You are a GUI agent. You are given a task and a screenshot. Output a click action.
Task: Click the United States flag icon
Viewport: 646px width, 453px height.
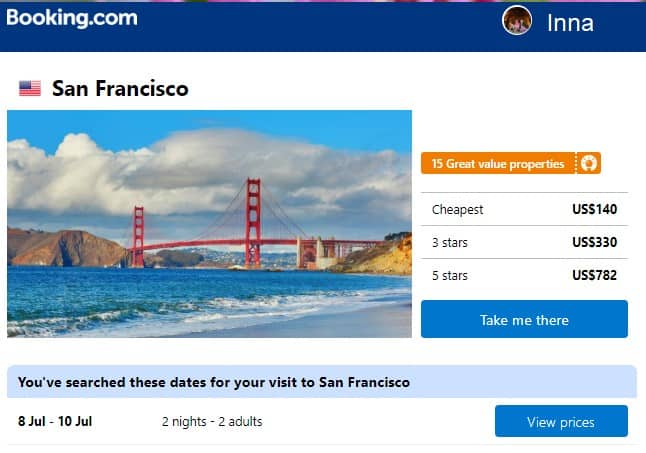click(x=30, y=89)
